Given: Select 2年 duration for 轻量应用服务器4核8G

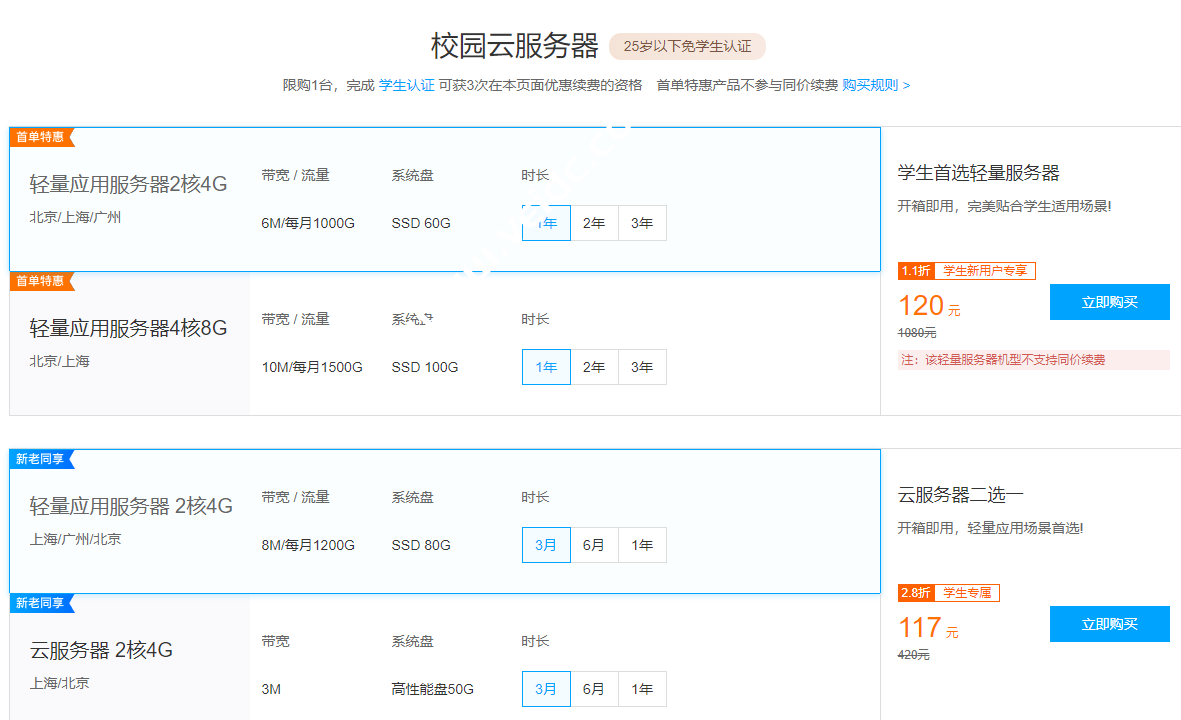Looking at the screenshot, I should click(x=594, y=366).
